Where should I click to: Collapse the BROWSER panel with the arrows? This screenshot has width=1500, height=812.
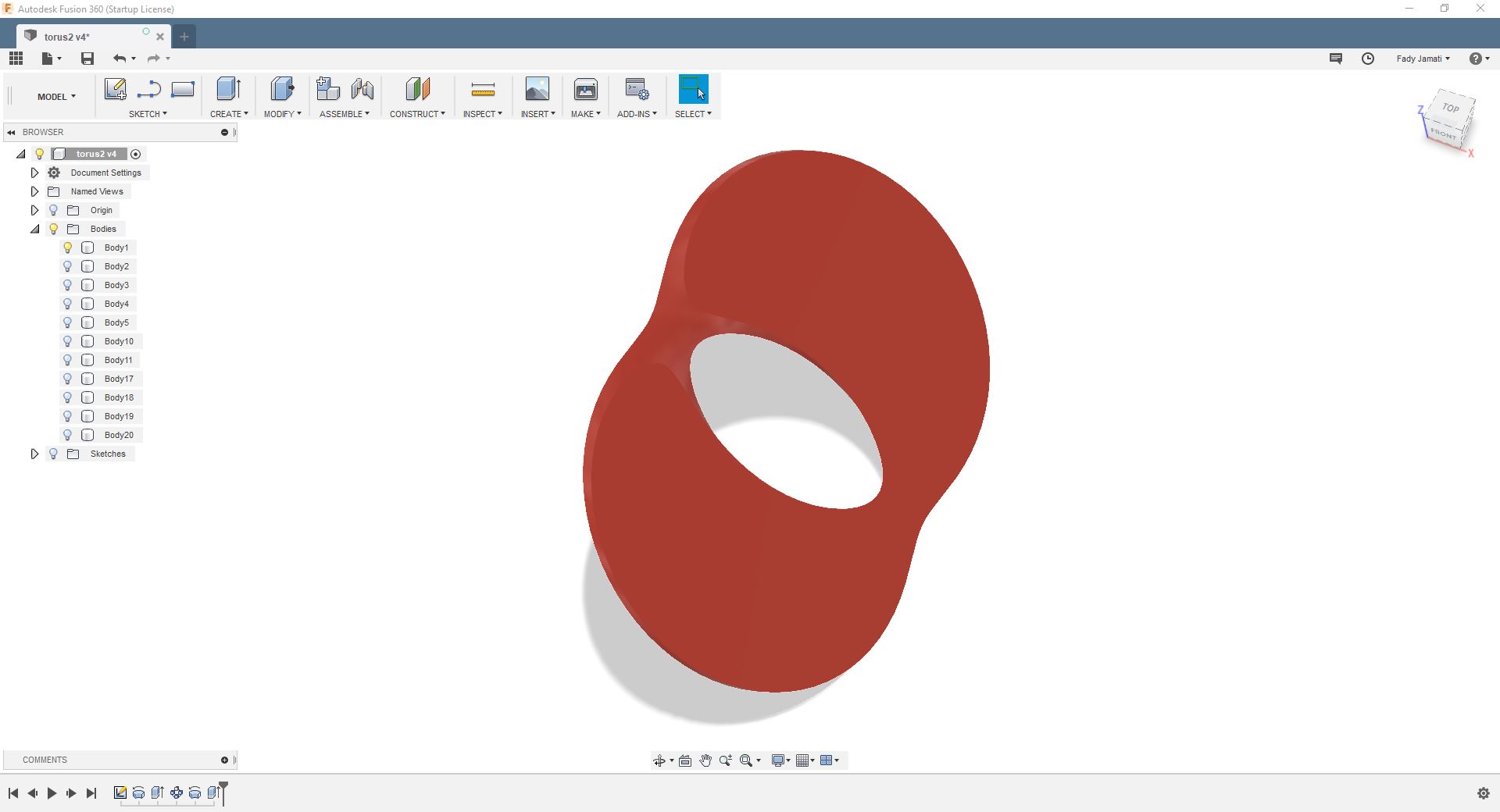coord(11,132)
